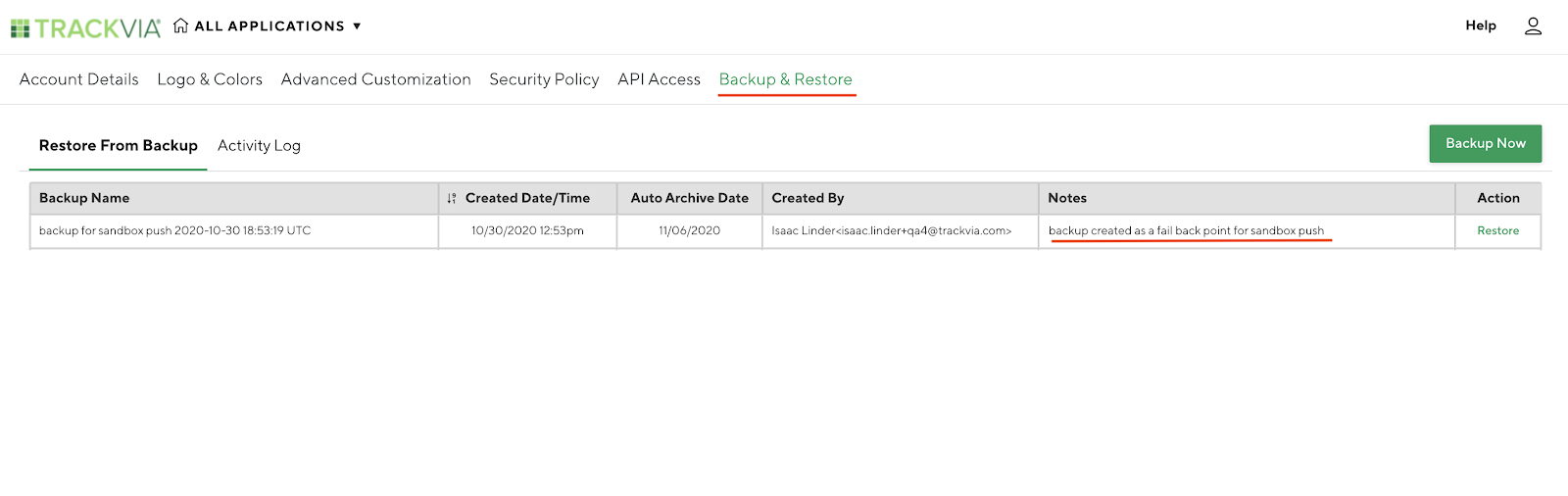This screenshot has width=1568, height=496.
Task: Click sort icon in Created Date/Time column
Action: coord(451,198)
